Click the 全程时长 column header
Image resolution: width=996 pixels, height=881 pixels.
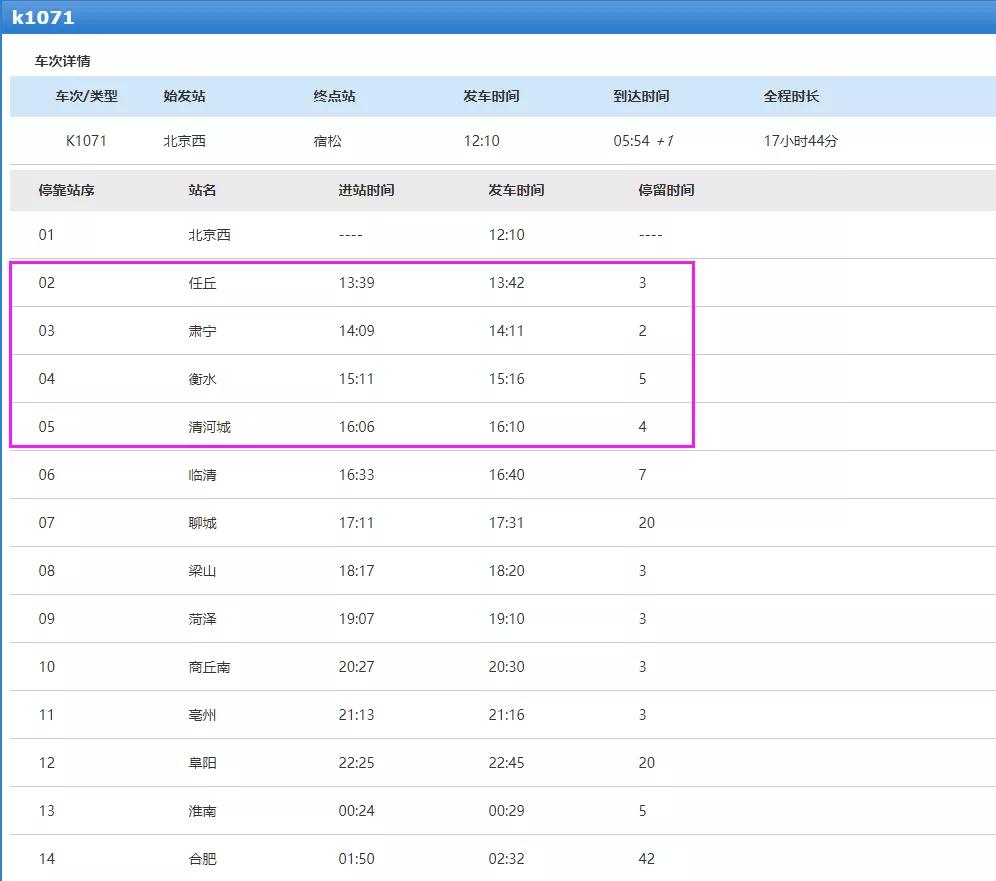click(791, 96)
